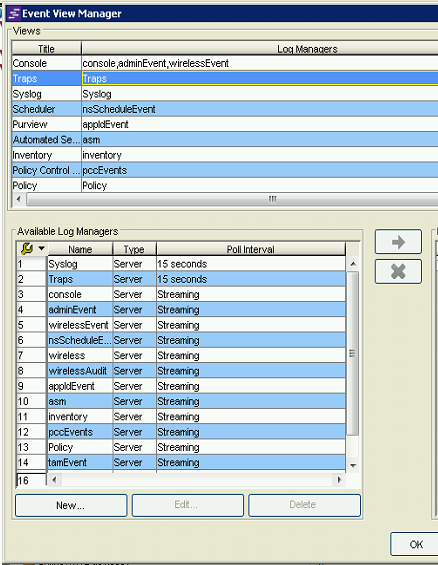Select the Policy Control view row
The width and height of the screenshot is (438, 565).
[225, 170]
